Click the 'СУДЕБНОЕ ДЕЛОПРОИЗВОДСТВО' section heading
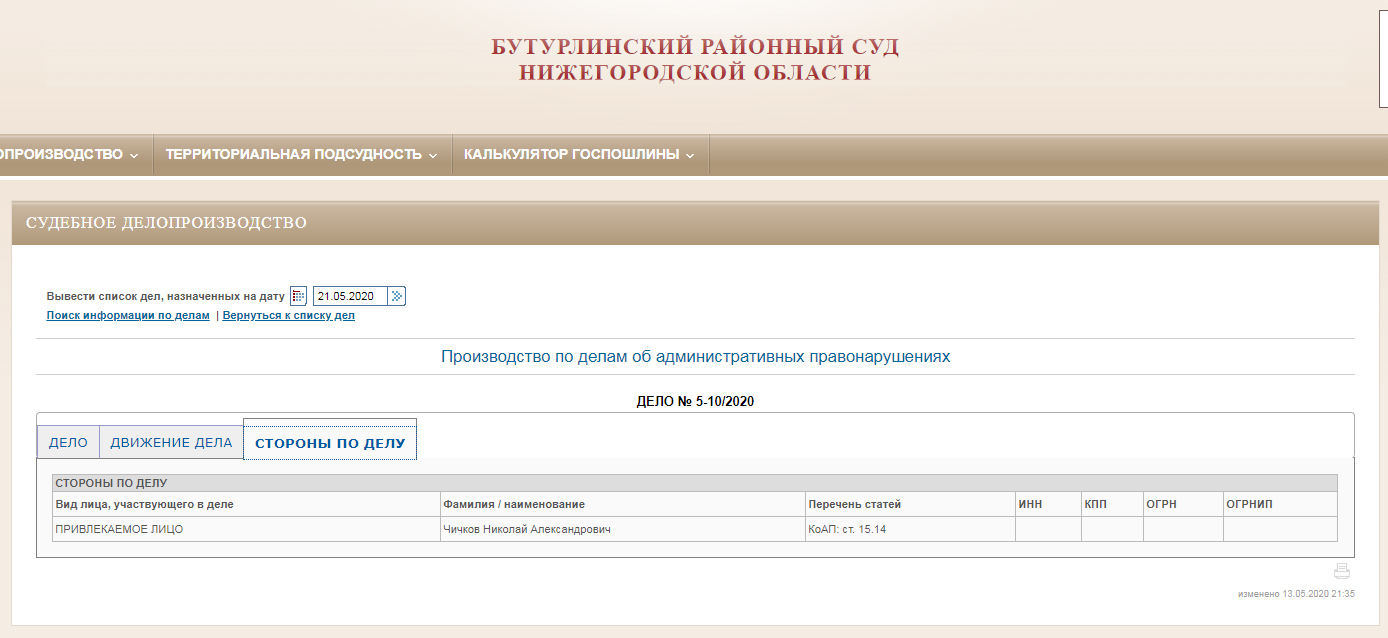 (x=166, y=223)
